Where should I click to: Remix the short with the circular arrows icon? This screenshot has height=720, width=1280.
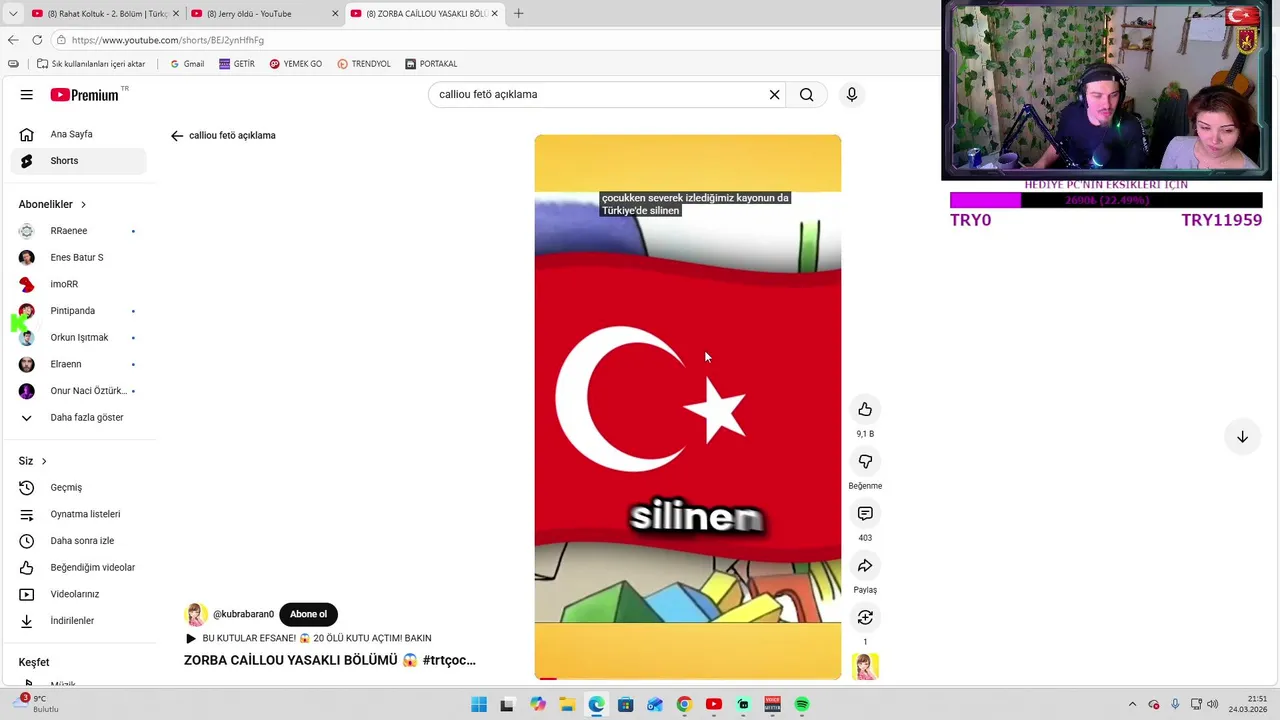point(865,617)
